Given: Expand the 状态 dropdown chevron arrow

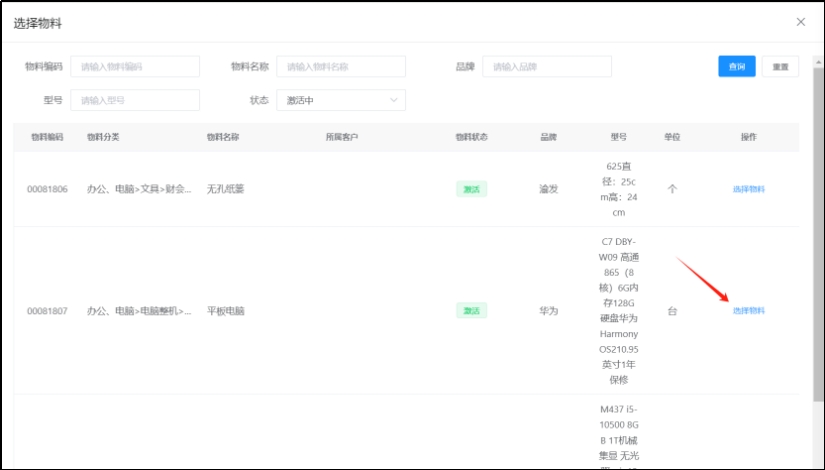Looking at the screenshot, I should (394, 100).
